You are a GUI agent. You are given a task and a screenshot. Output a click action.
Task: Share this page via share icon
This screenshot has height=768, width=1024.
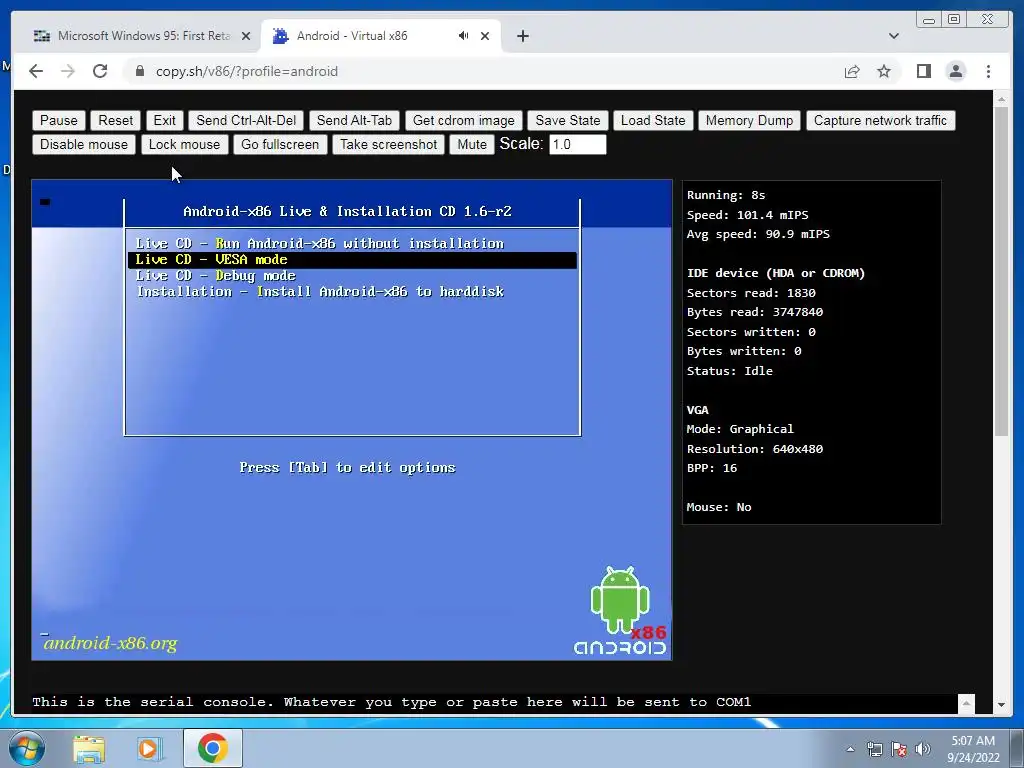(x=852, y=71)
